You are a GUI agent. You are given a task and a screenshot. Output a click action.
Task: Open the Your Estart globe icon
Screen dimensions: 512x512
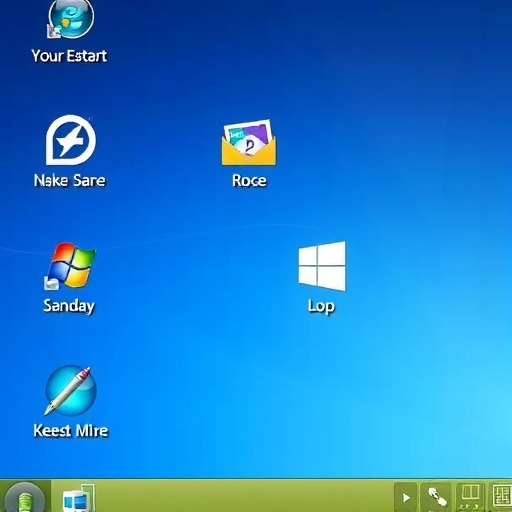tap(70, 18)
